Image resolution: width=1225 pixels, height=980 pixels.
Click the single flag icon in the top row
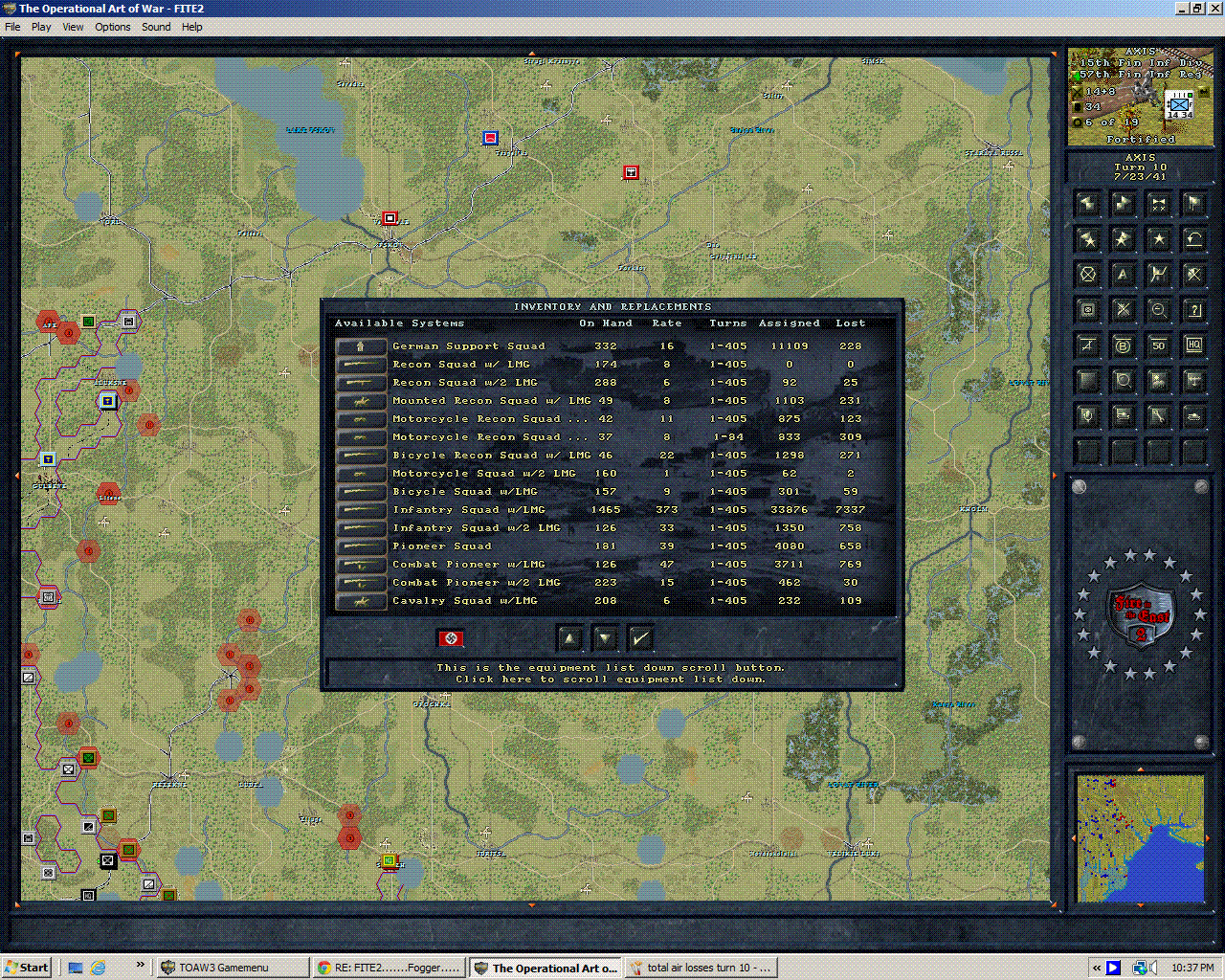coord(1194,204)
